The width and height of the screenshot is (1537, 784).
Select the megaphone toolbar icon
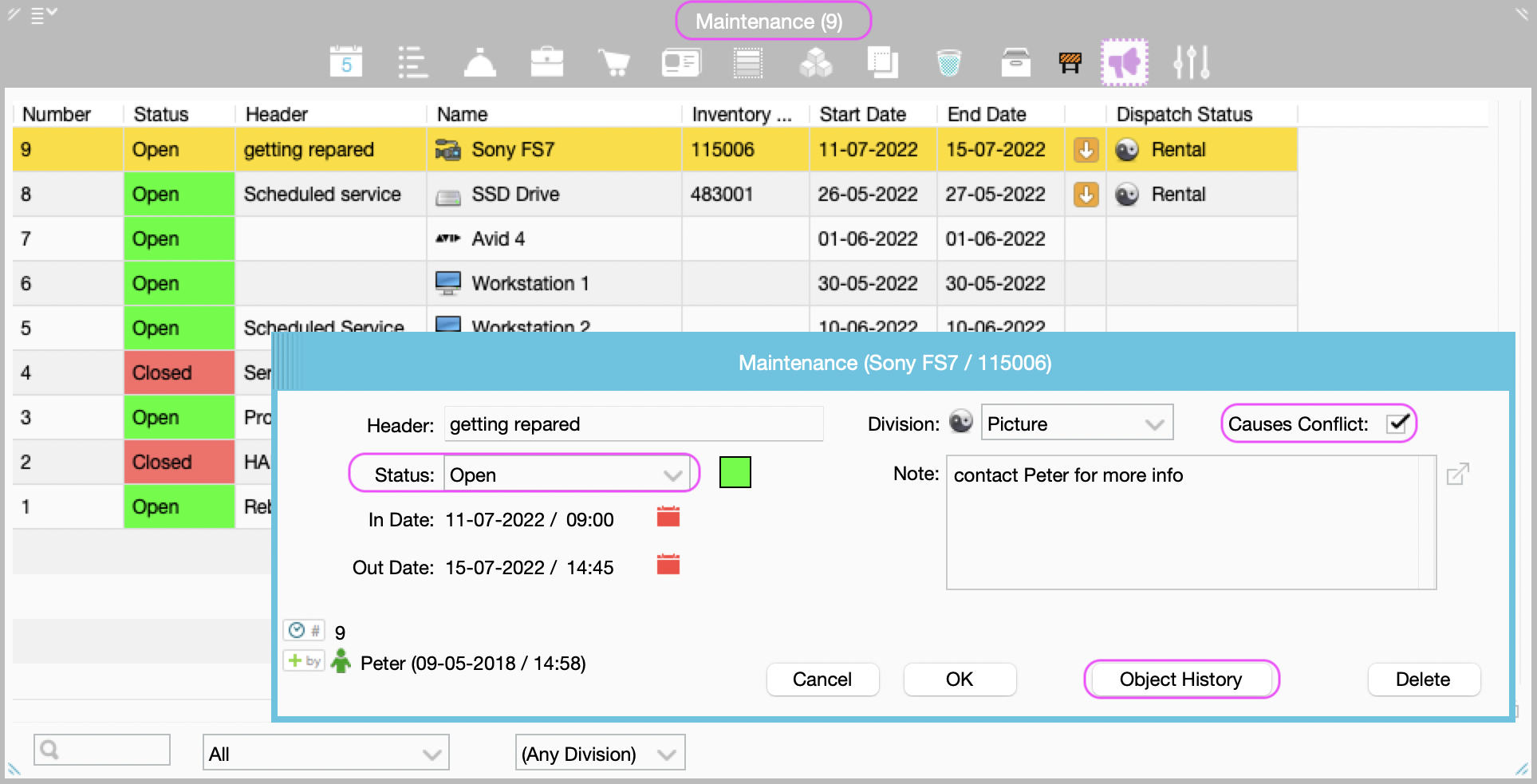point(1125,61)
